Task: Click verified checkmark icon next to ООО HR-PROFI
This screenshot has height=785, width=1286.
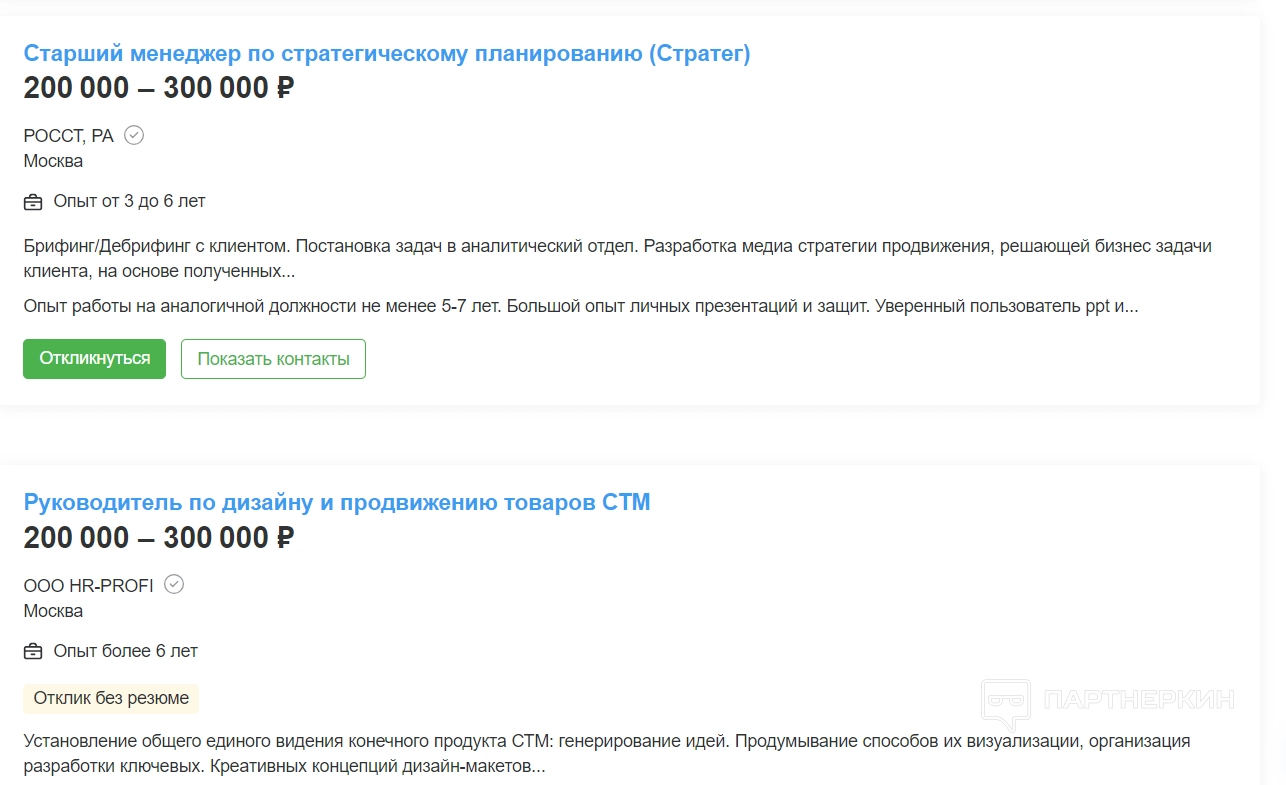Action: [x=174, y=585]
